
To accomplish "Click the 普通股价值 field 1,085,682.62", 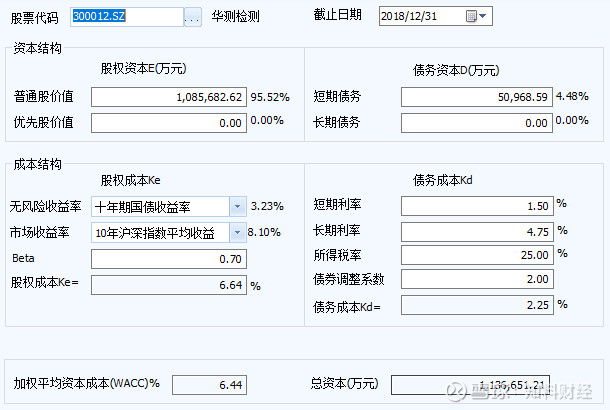I will pyautogui.click(x=169, y=97).
